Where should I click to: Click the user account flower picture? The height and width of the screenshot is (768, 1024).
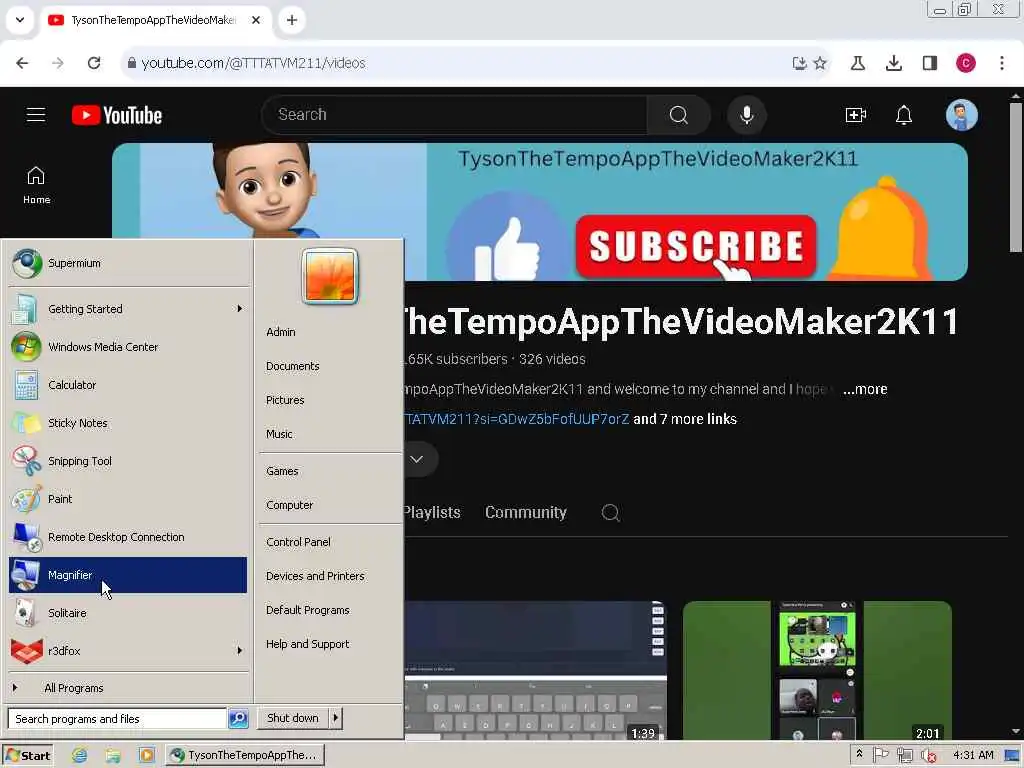click(x=330, y=276)
